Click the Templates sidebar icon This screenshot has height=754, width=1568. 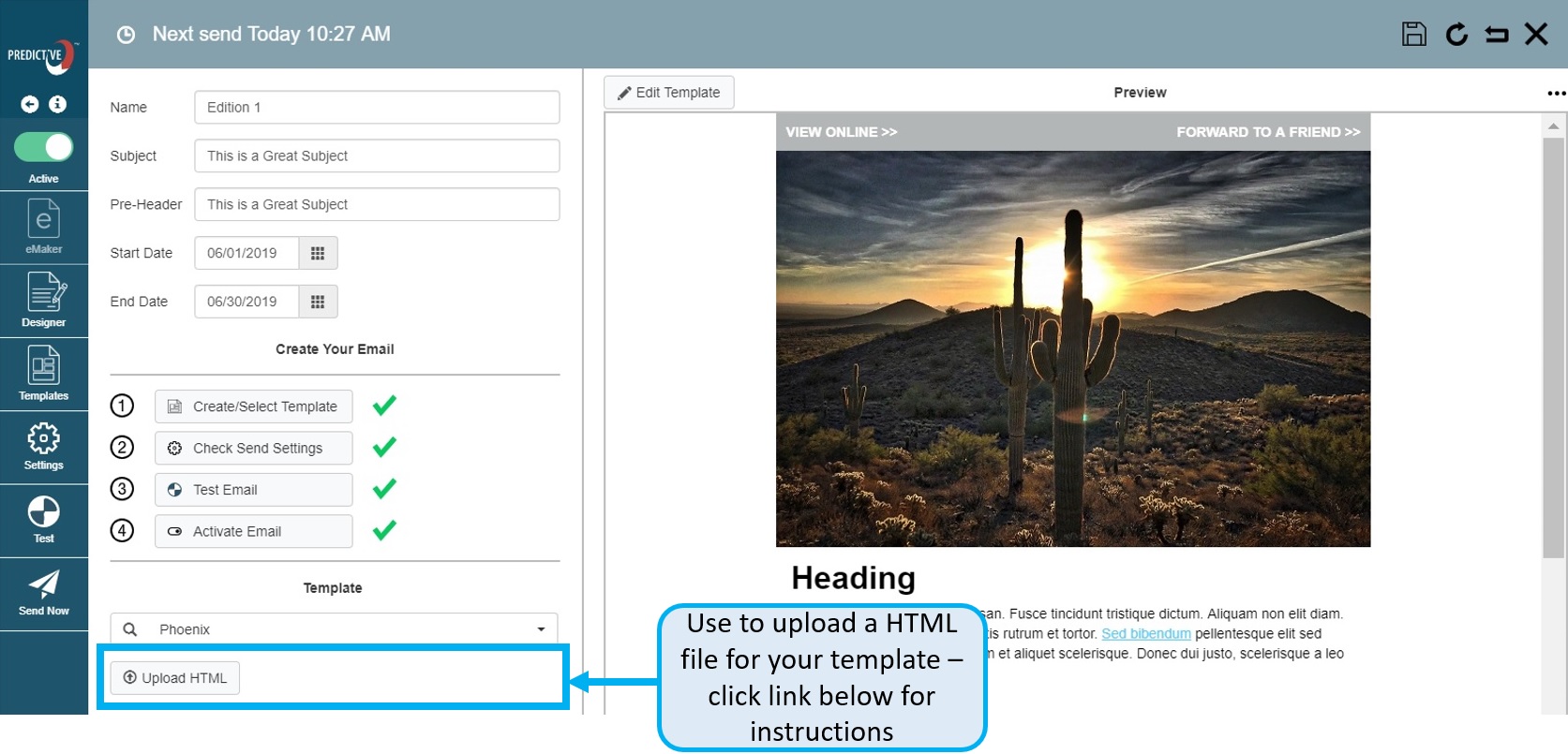point(43,373)
